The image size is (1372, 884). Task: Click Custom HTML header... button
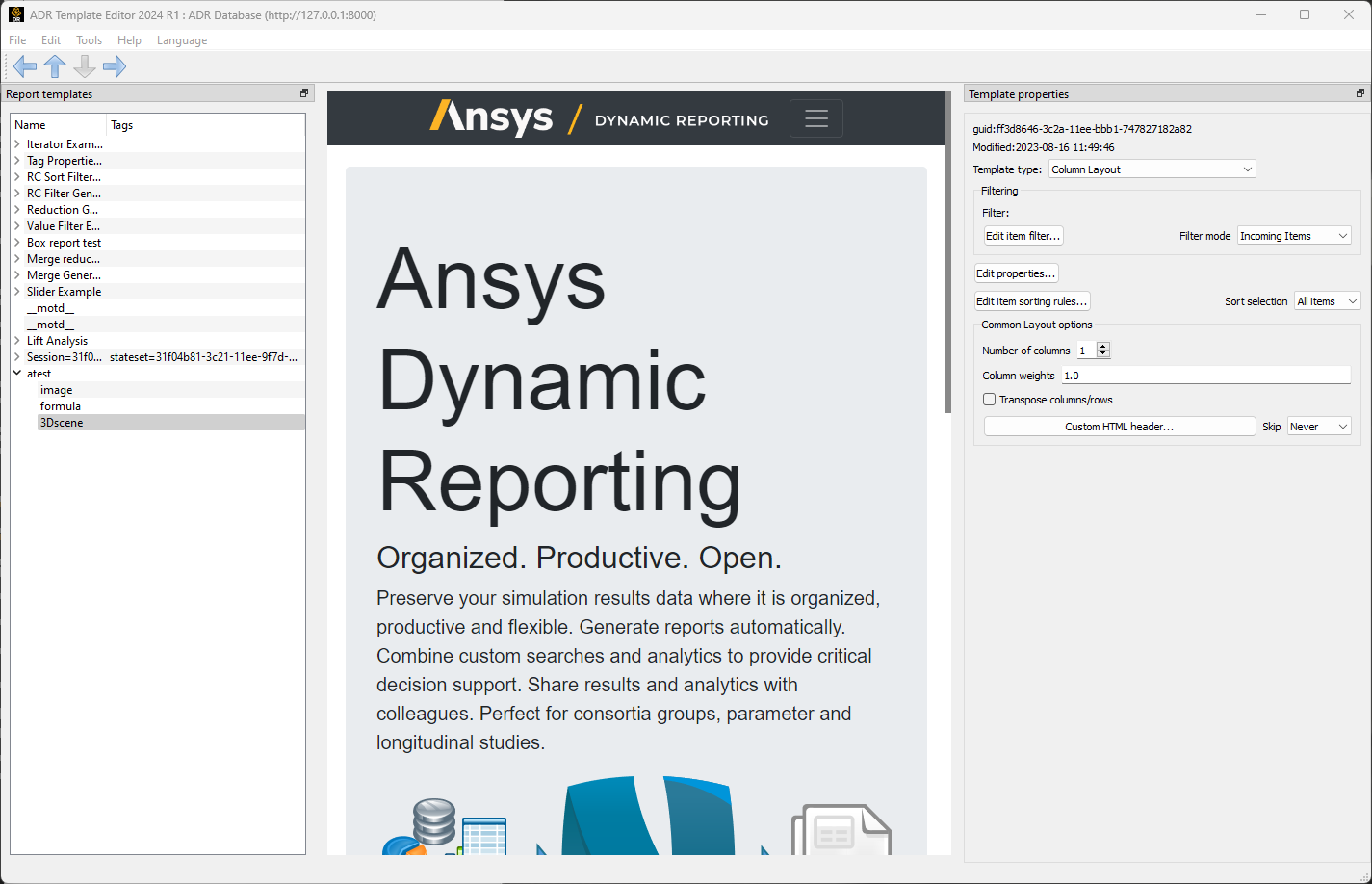[x=1120, y=427]
